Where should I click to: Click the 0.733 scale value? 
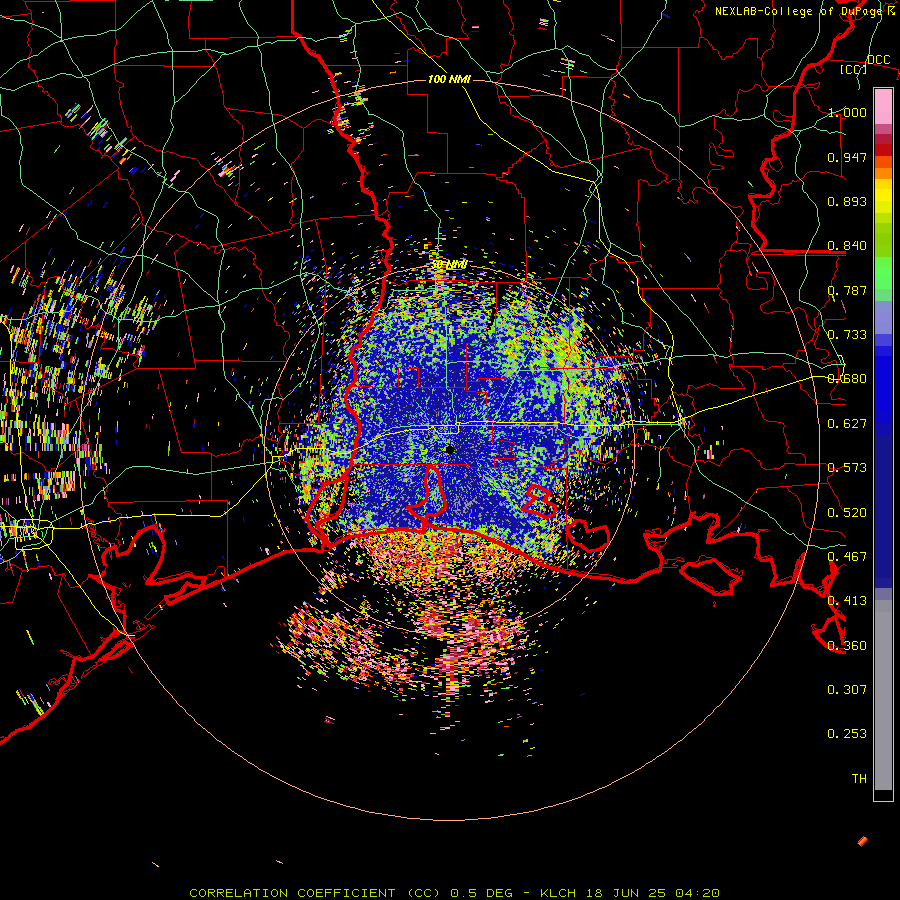click(847, 335)
